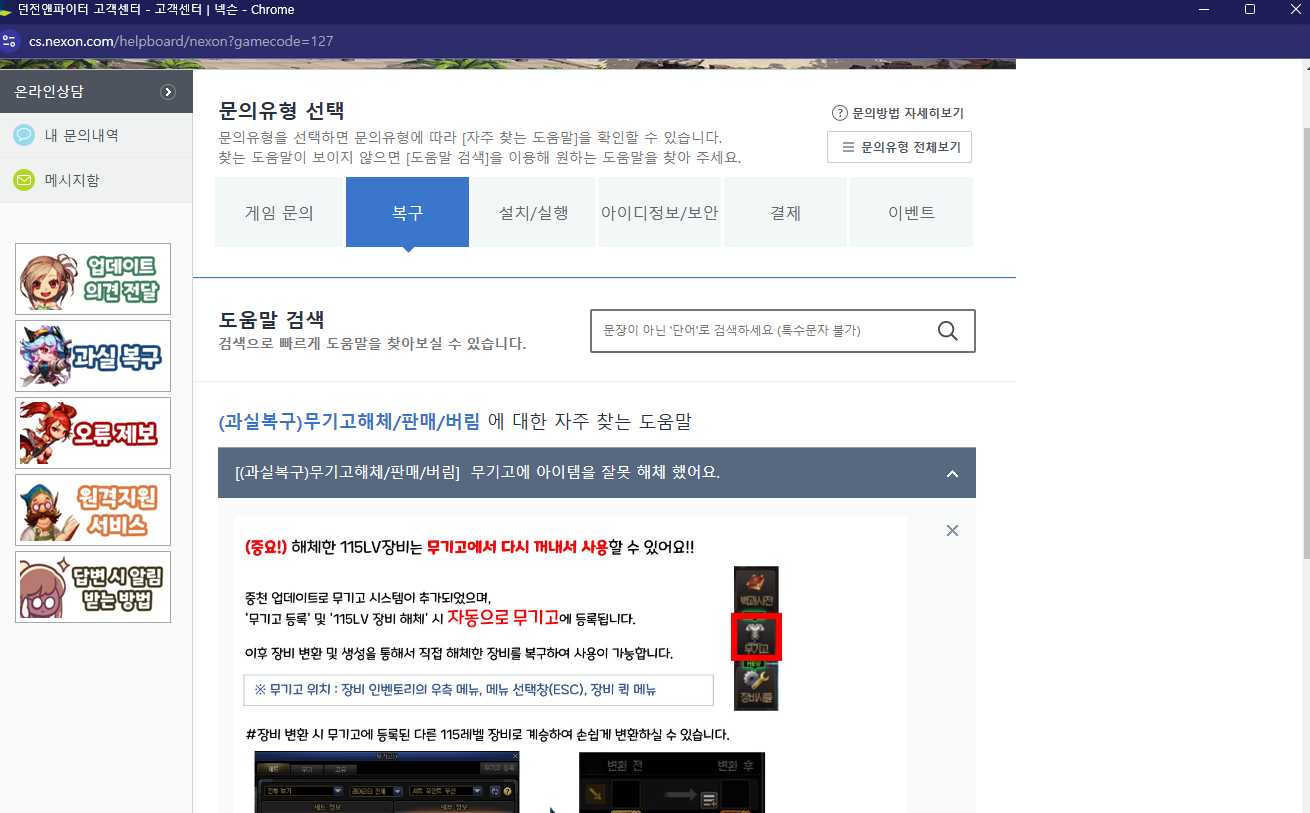Click the 도움말 검색 input field
This screenshot has height=813, width=1310.
click(x=760, y=331)
